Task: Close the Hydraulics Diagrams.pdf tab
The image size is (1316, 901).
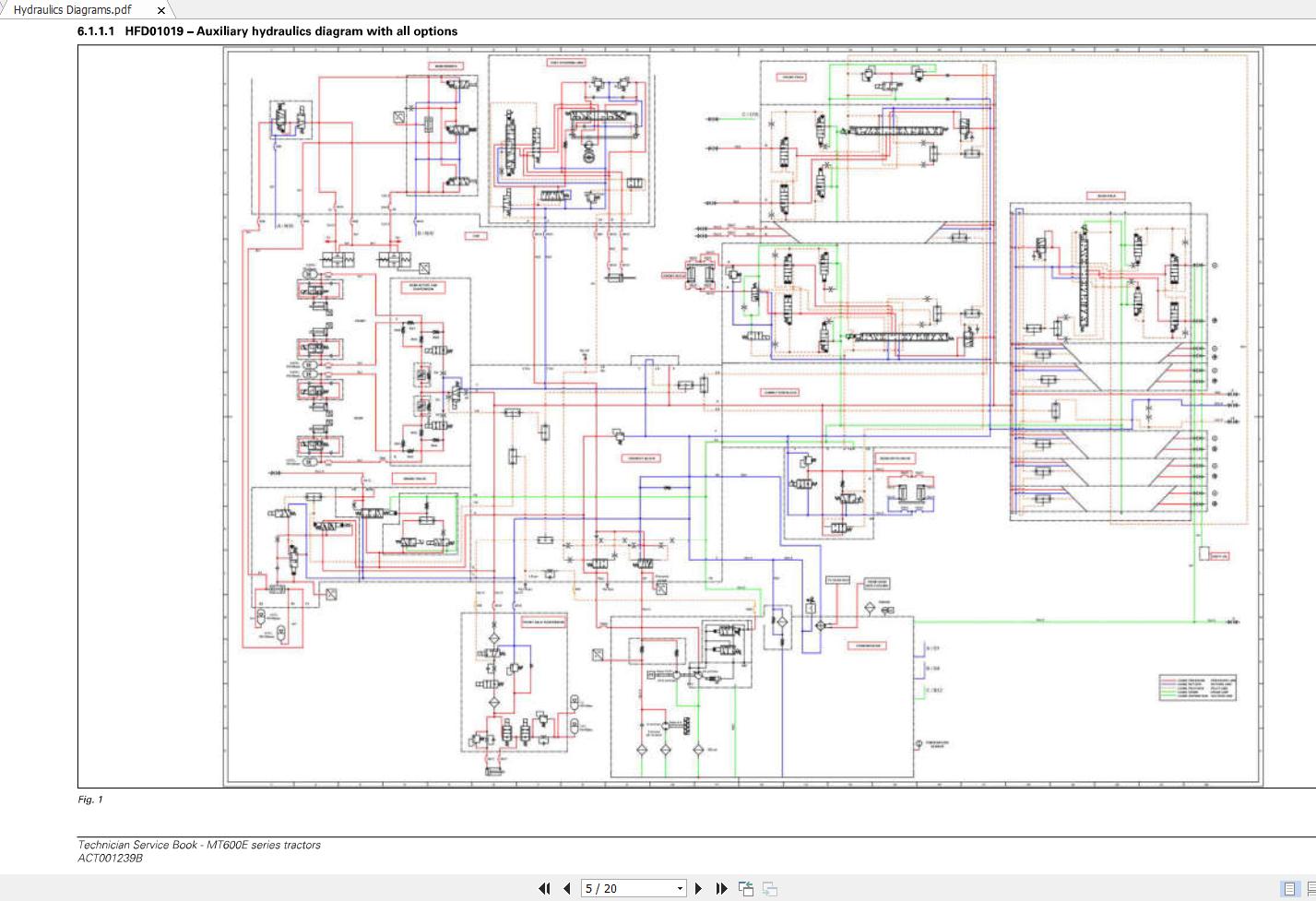Action: [x=161, y=10]
